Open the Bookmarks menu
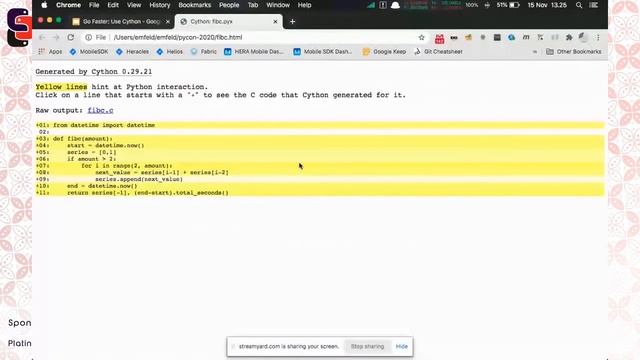640x360 pixels. click(195, 5)
